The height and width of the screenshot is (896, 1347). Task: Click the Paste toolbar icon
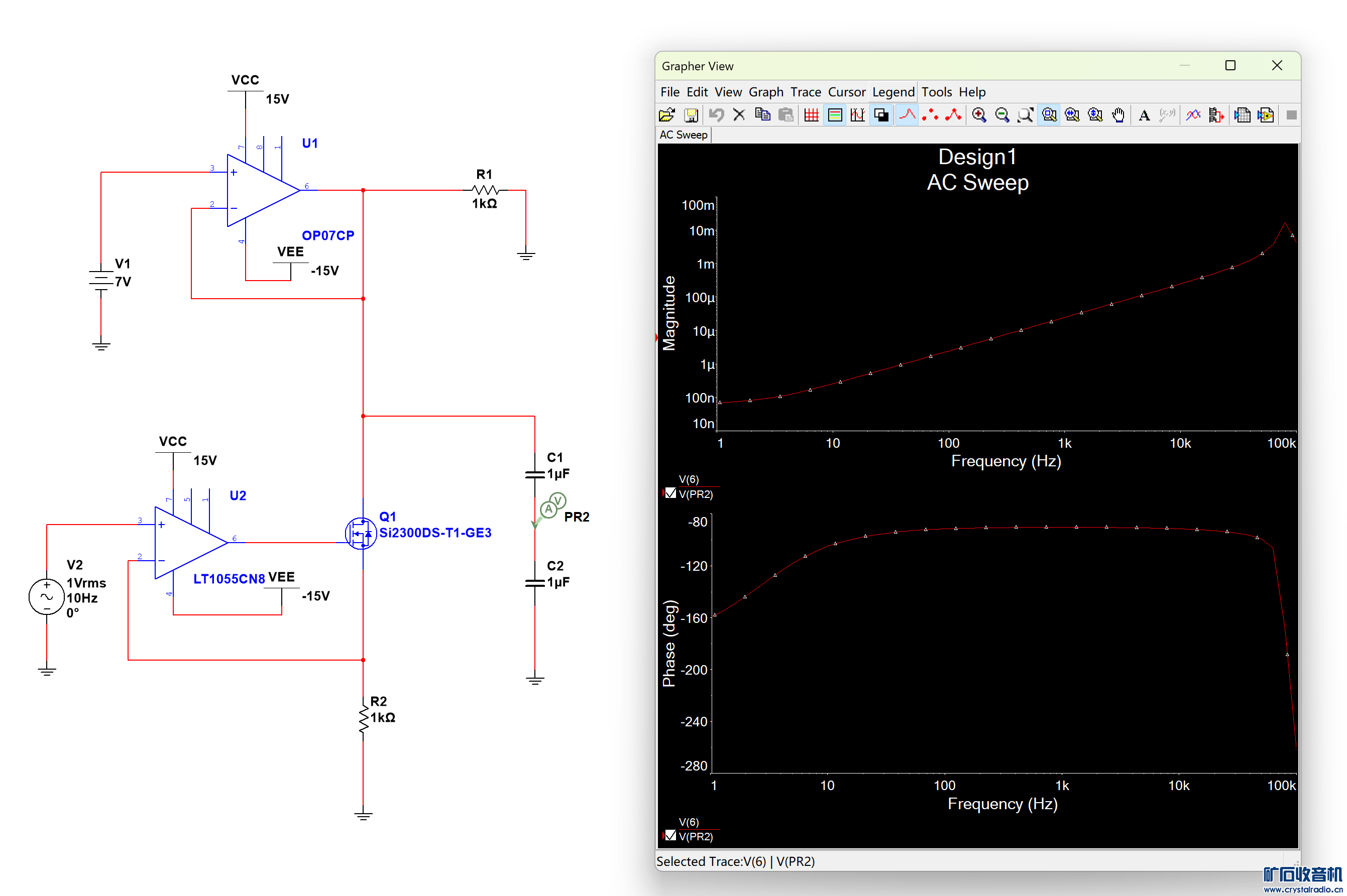tap(785, 115)
